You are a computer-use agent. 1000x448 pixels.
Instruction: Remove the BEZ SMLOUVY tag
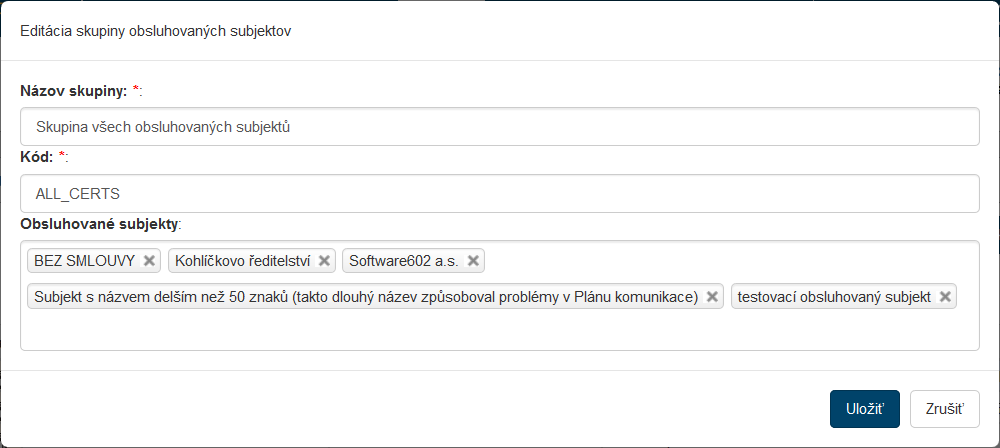click(149, 261)
